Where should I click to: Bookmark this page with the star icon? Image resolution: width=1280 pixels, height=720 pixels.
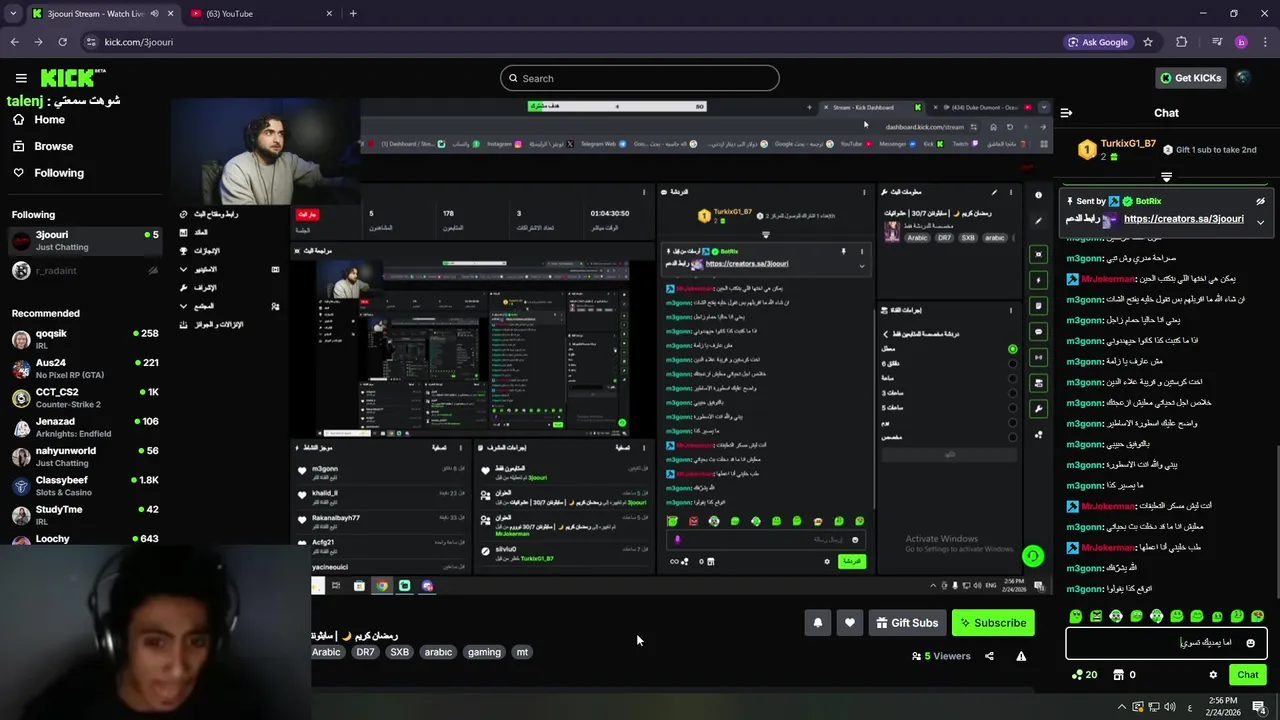(x=1148, y=42)
